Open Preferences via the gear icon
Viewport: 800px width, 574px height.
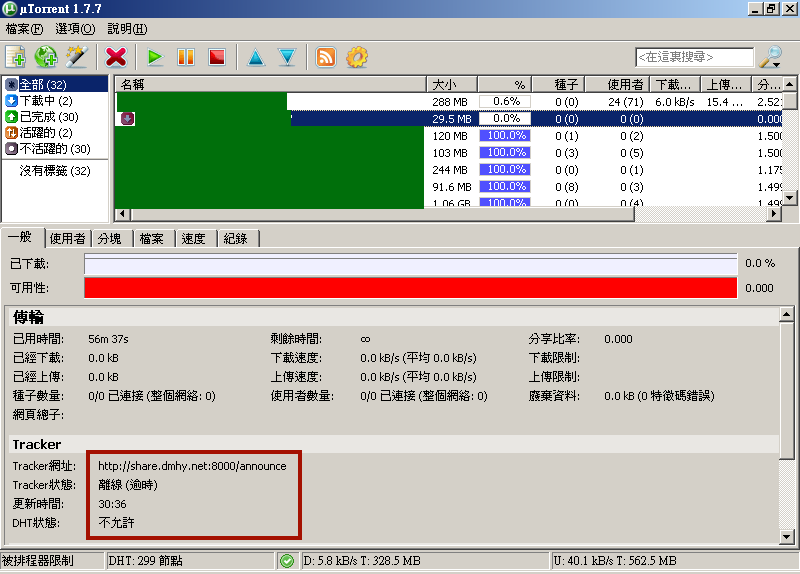point(357,57)
